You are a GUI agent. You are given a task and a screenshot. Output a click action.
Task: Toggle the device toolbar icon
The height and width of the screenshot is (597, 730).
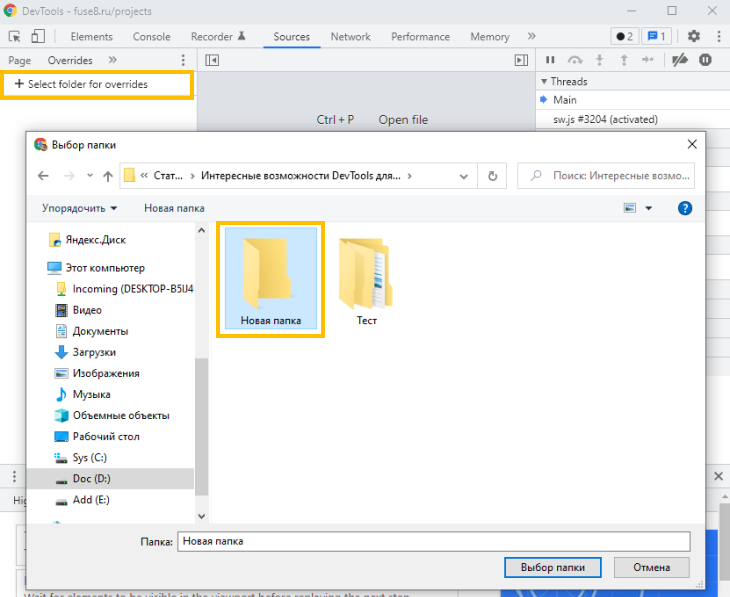click(x=37, y=37)
